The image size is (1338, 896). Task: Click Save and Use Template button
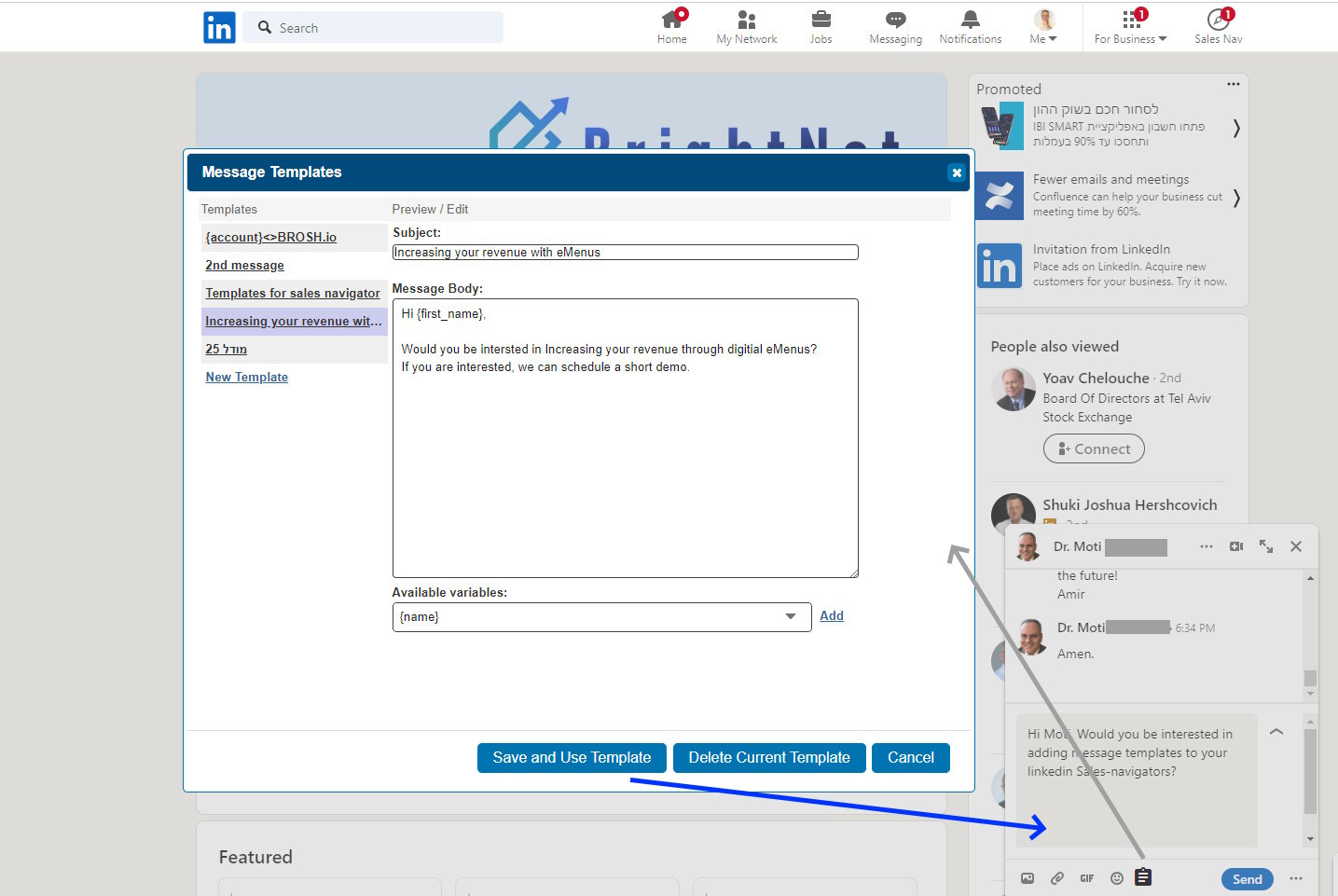coord(572,758)
